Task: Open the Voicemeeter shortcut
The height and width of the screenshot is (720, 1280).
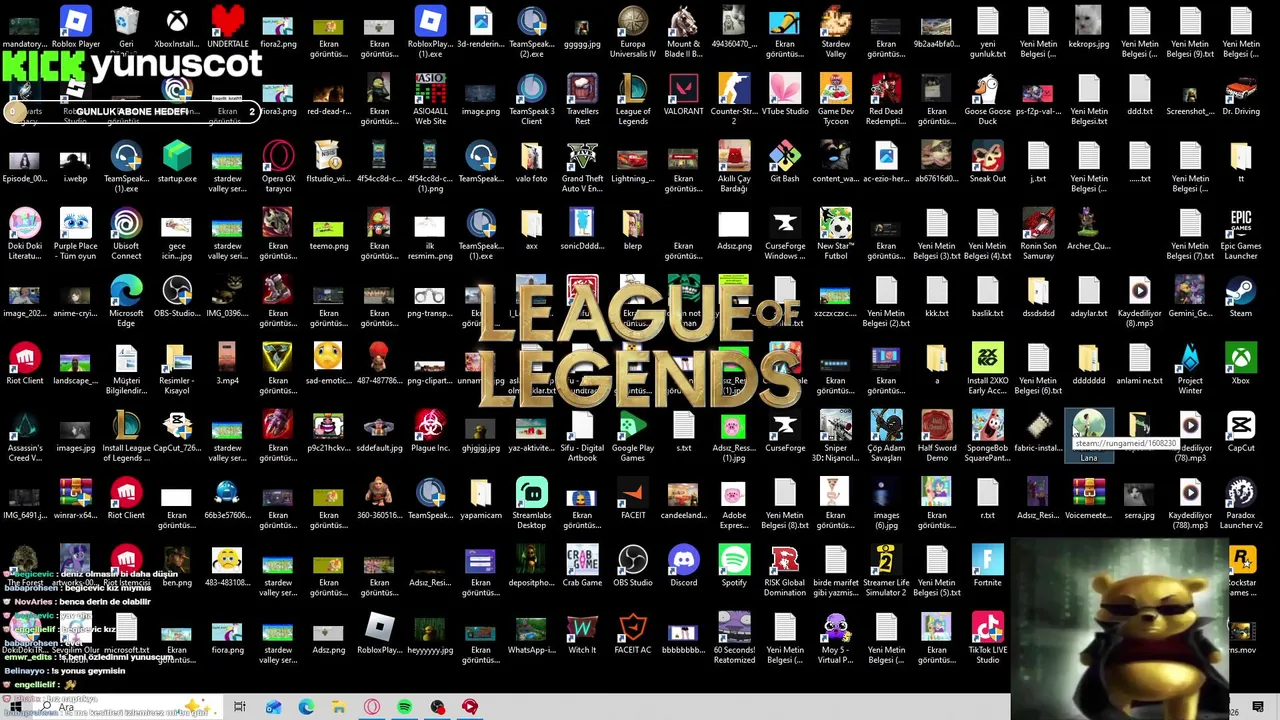Action: [1089, 499]
